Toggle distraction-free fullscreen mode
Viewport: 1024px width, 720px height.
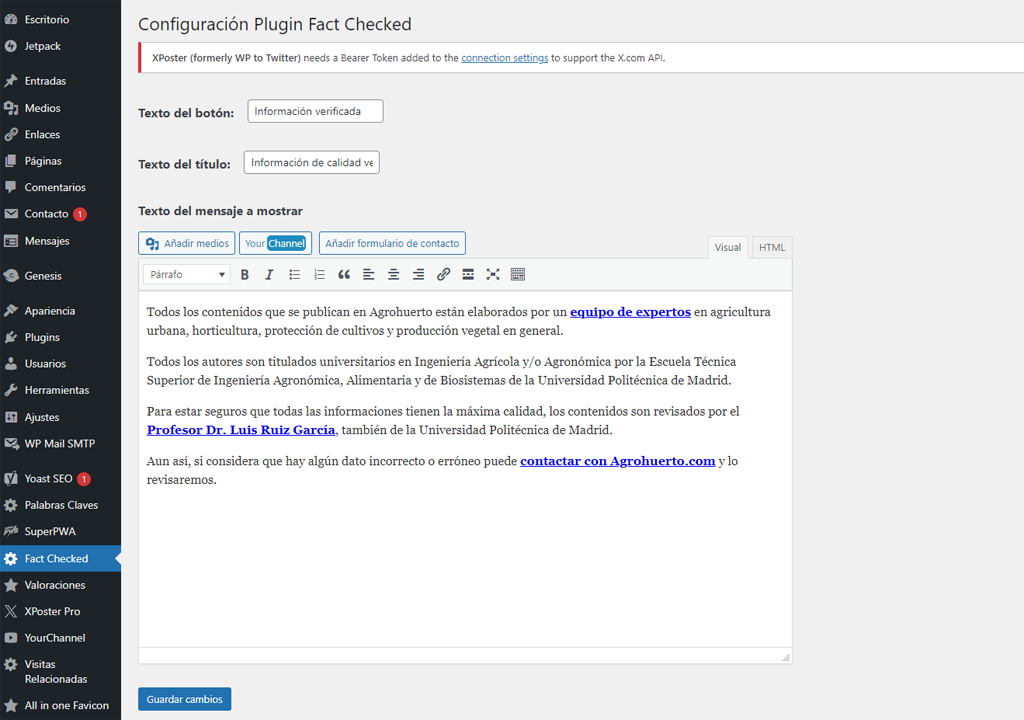(x=493, y=274)
